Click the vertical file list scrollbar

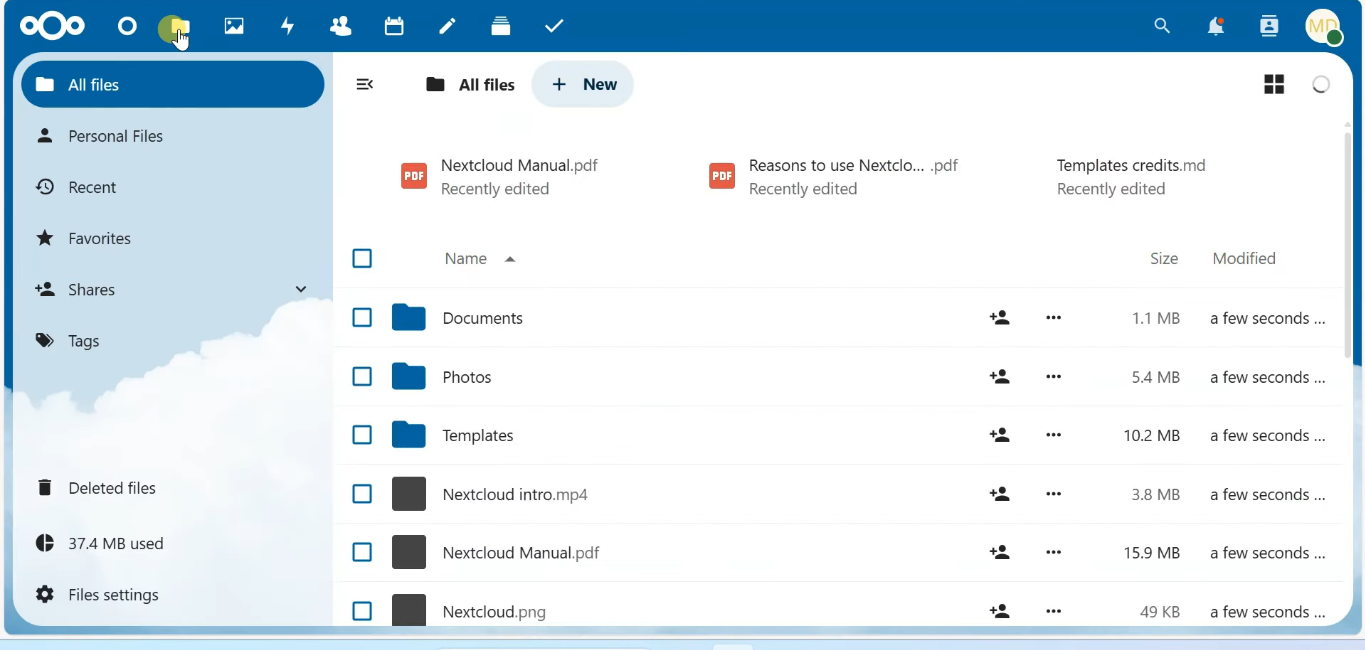tap(1348, 245)
